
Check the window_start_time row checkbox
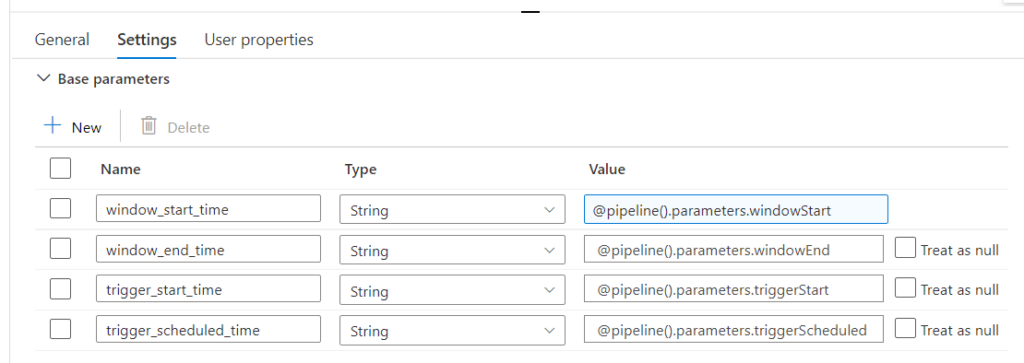(x=60, y=209)
